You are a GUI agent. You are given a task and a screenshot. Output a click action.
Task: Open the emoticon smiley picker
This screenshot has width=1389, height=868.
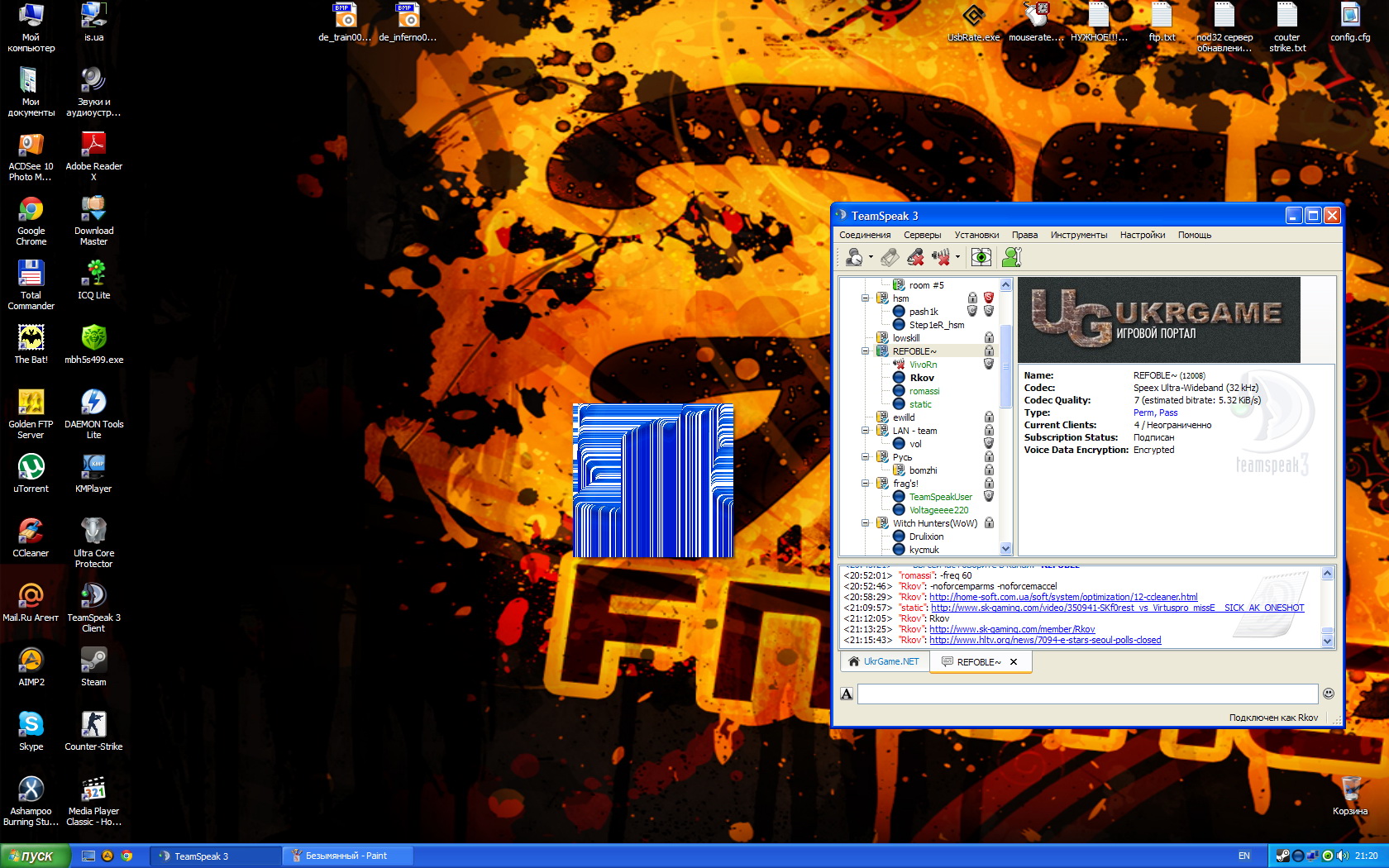1329,694
